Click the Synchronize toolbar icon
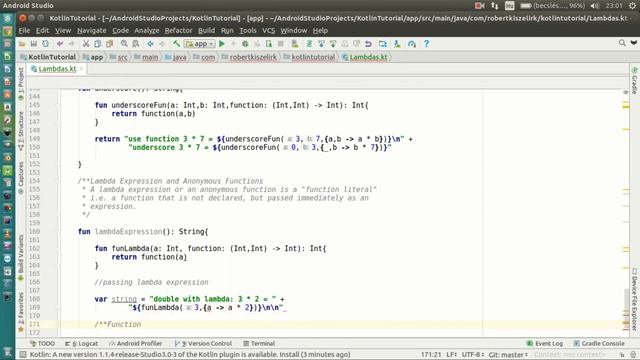 coord(45,44)
